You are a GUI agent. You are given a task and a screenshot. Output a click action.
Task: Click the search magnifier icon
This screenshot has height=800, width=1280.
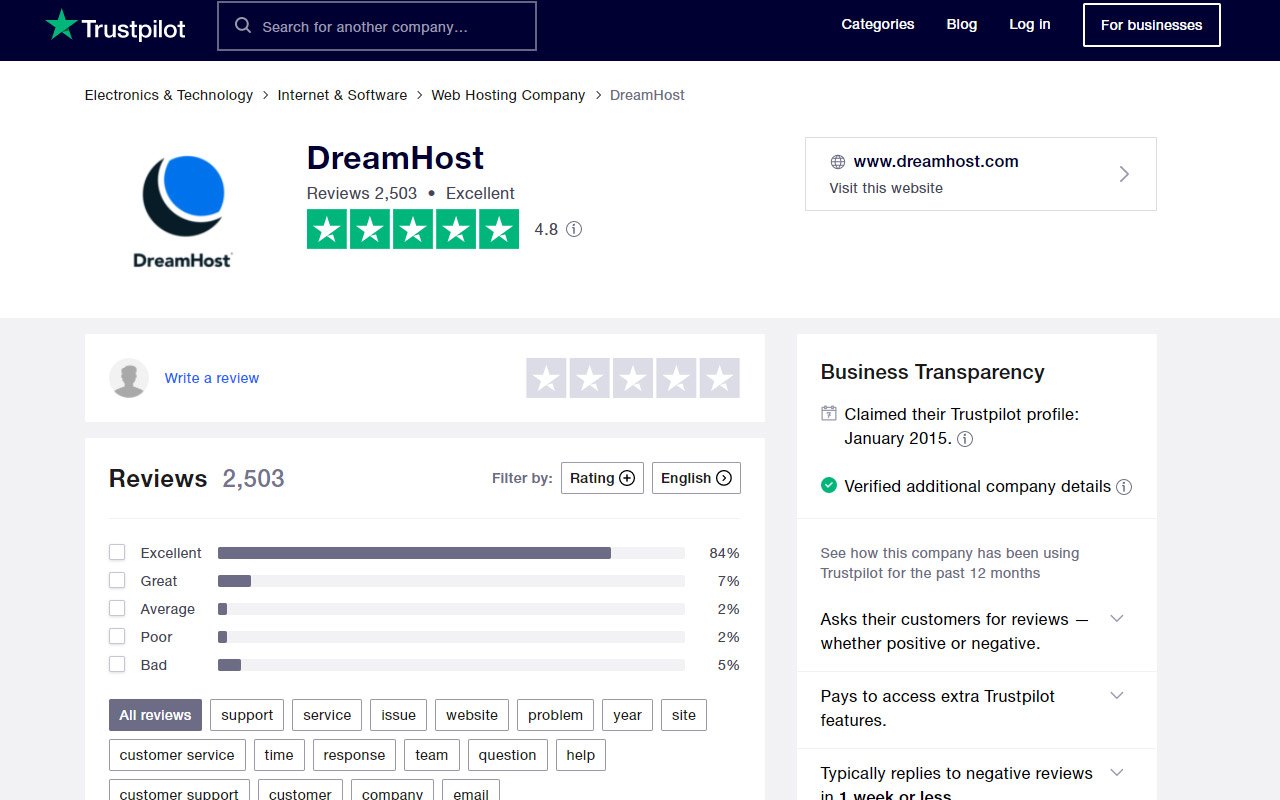243,26
